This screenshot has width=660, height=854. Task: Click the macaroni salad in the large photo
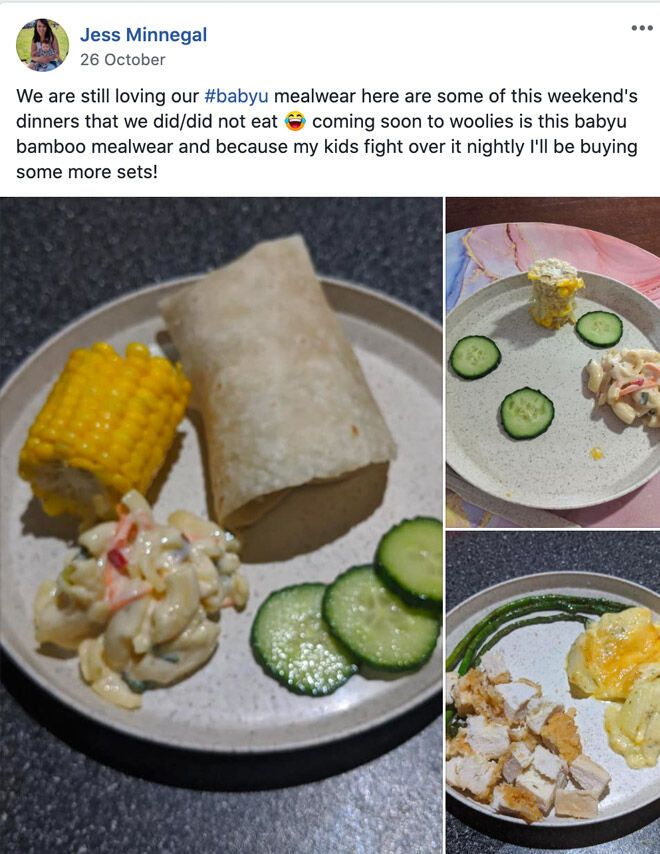coord(141,599)
